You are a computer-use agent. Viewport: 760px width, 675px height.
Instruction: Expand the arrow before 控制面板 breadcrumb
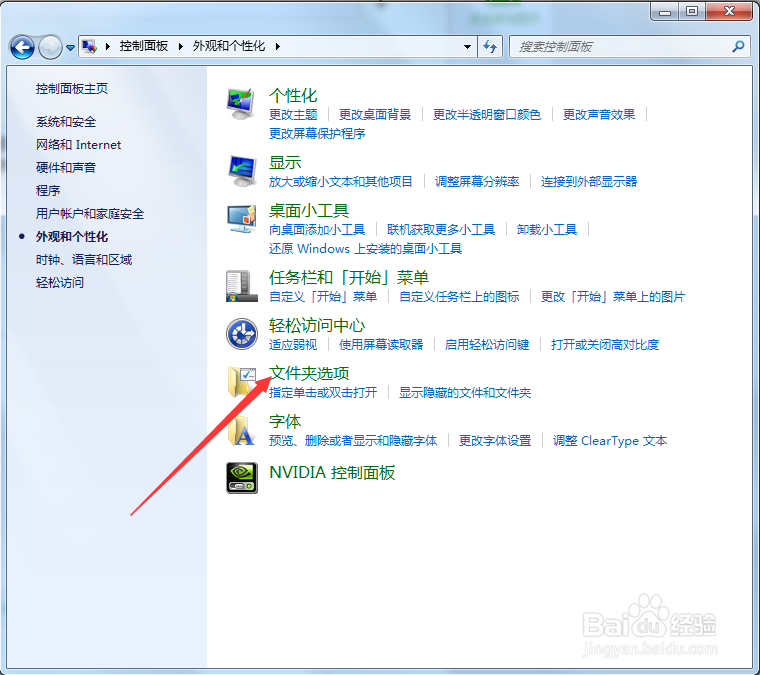(108, 47)
